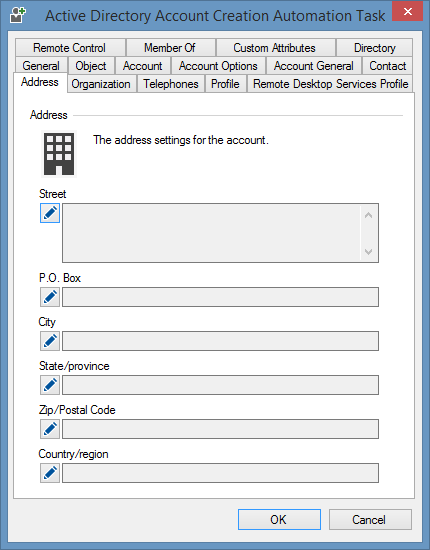Switch to the Organization tab
Image resolution: width=430 pixels, height=550 pixels.
click(101, 84)
